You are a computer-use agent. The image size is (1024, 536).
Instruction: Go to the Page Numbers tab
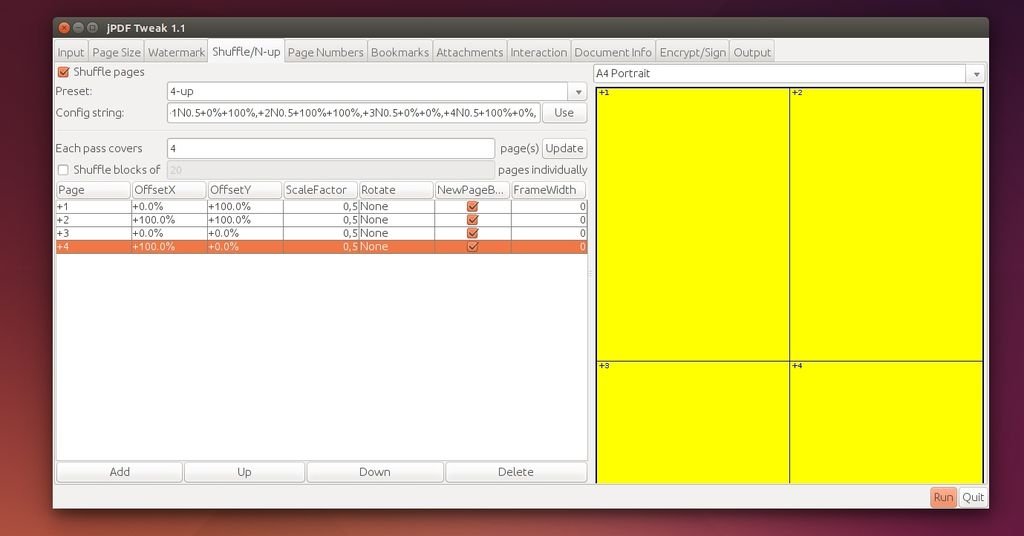(x=325, y=52)
